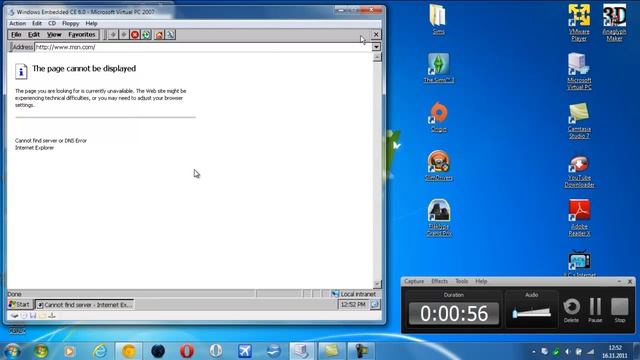Click the Virtual PC floppy status icon
Image resolution: width=640 pixels, height=360 pixels.
(x=33, y=316)
